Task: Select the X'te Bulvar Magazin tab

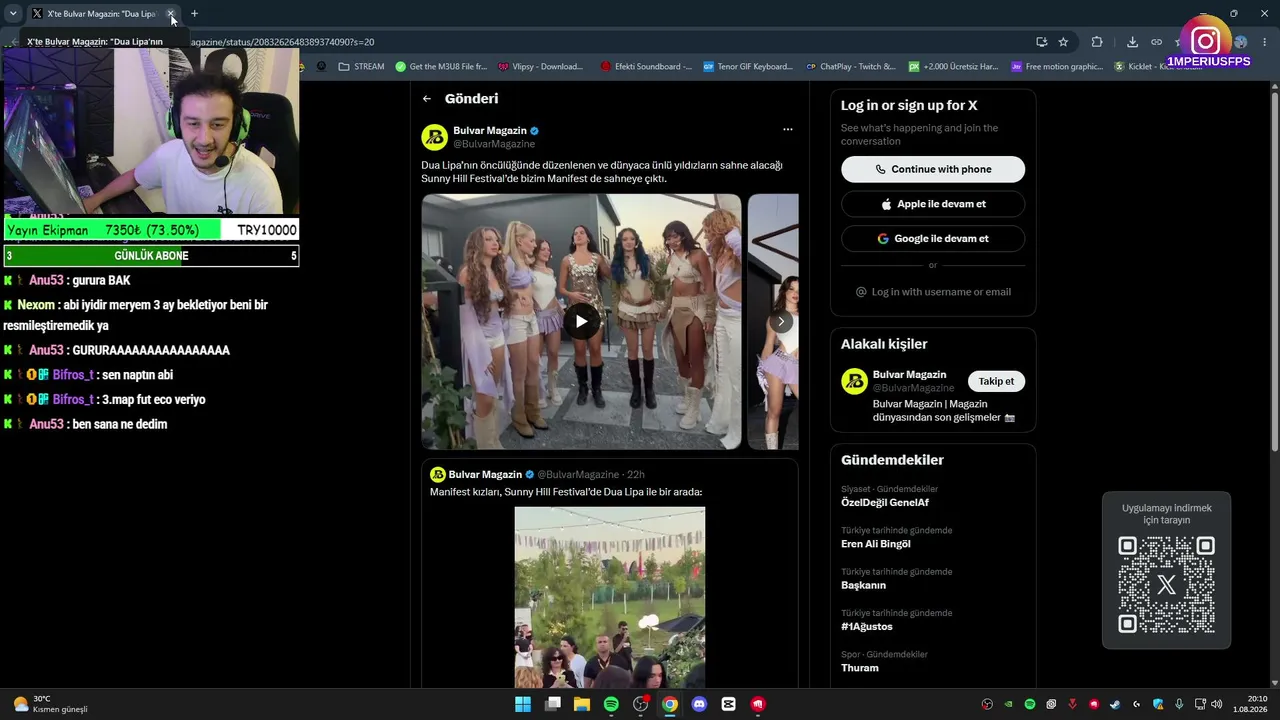Action: point(103,14)
